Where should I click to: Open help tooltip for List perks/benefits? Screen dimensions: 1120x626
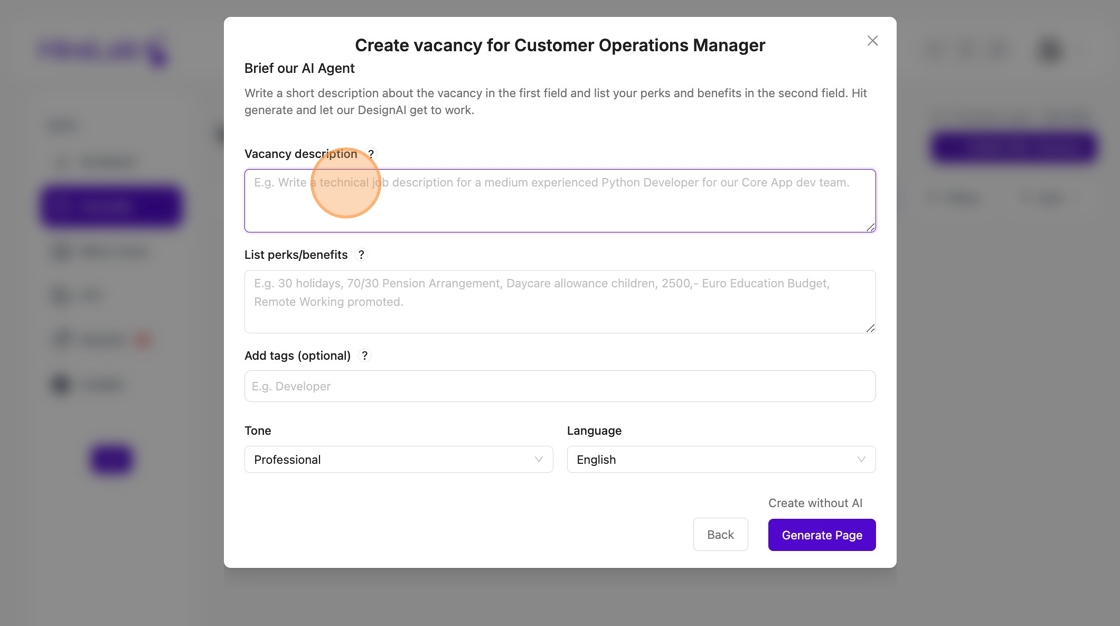(361, 255)
